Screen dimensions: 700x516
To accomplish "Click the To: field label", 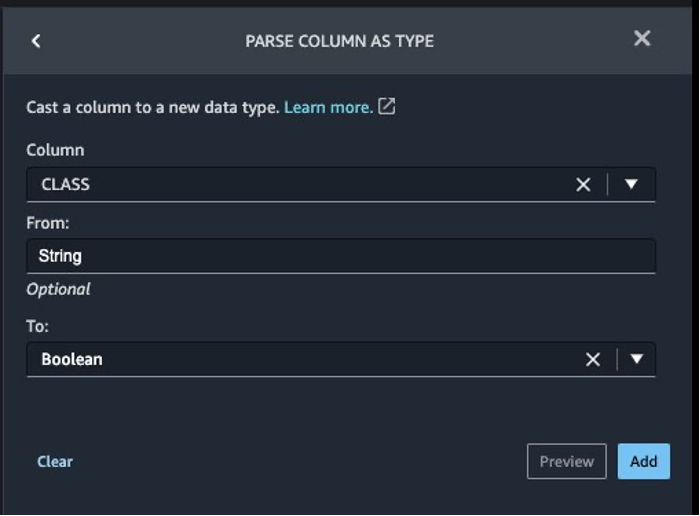I will tap(38, 326).
